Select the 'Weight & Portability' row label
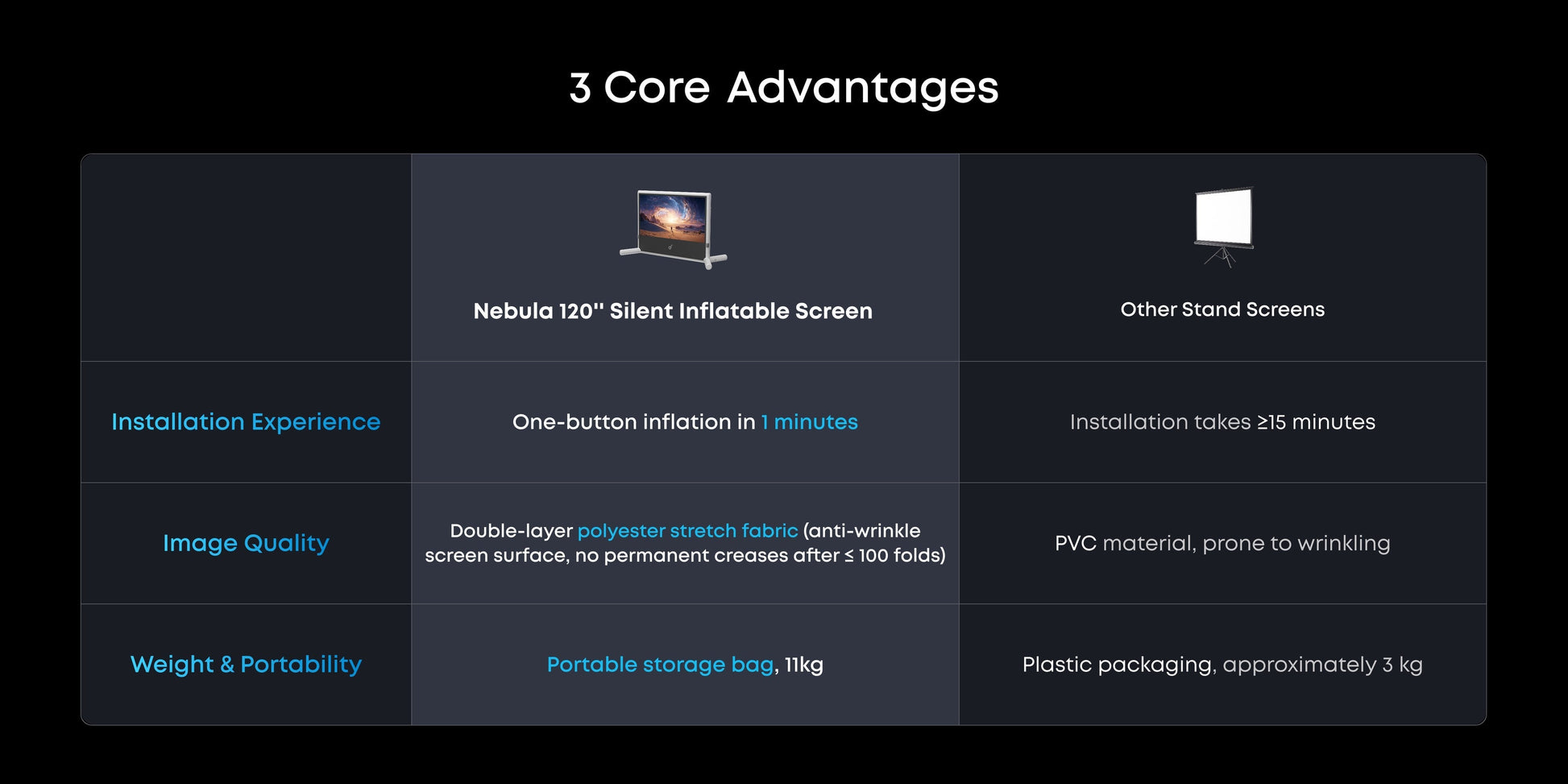The width and height of the screenshot is (1568, 784). [x=246, y=665]
